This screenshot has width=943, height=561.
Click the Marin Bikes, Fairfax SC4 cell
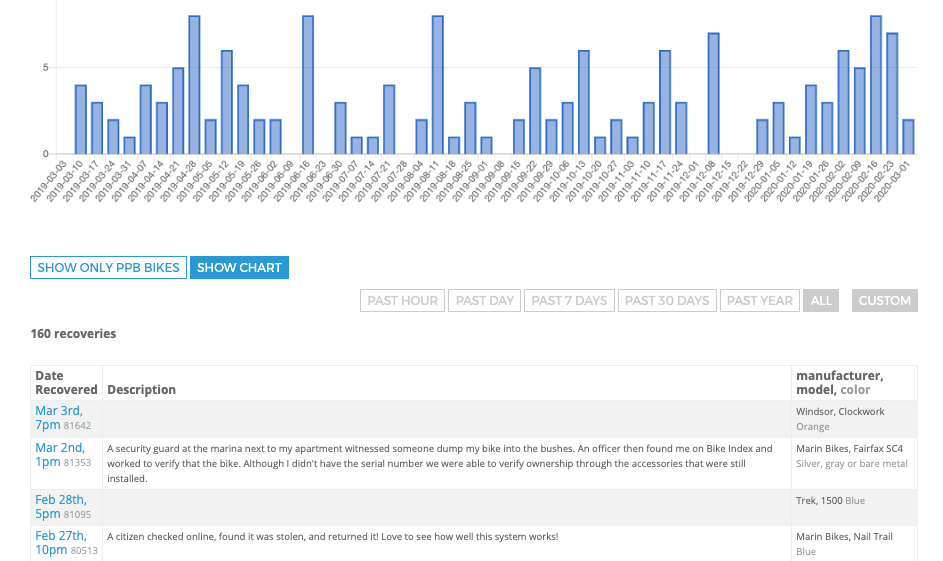click(849, 448)
